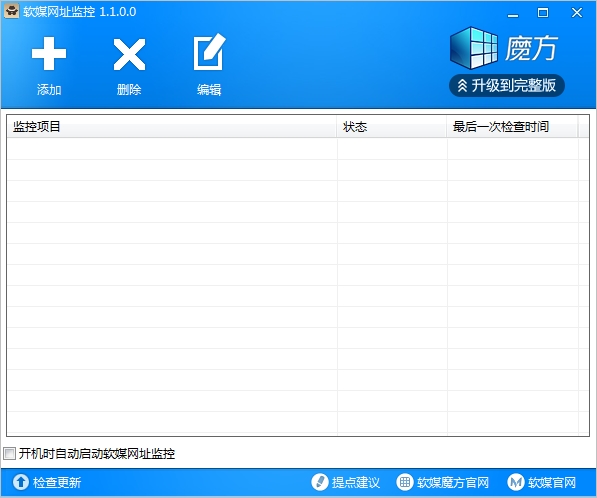Click the 提点建议 link text

point(356,482)
